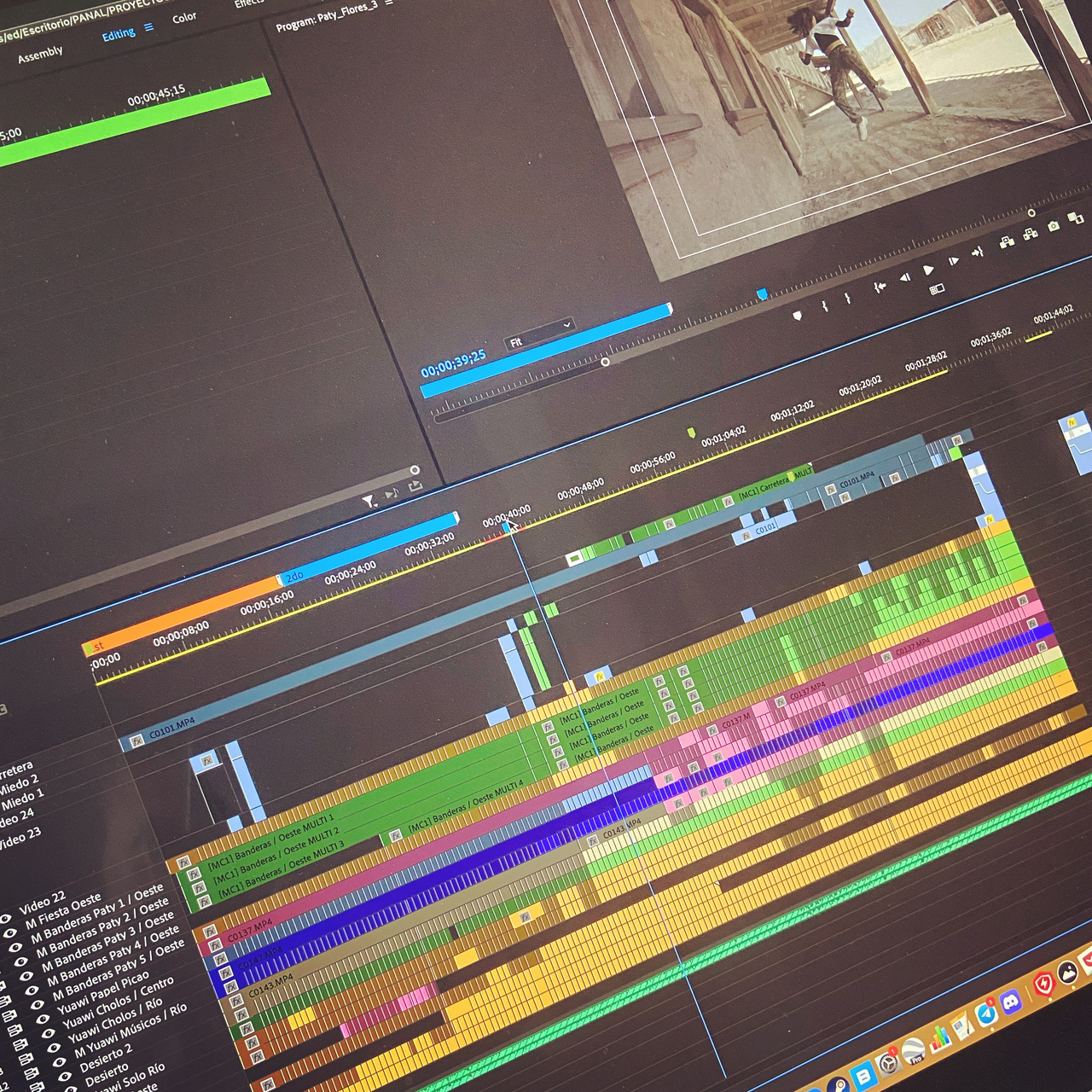Switch to the Assembly workspace

[41, 55]
